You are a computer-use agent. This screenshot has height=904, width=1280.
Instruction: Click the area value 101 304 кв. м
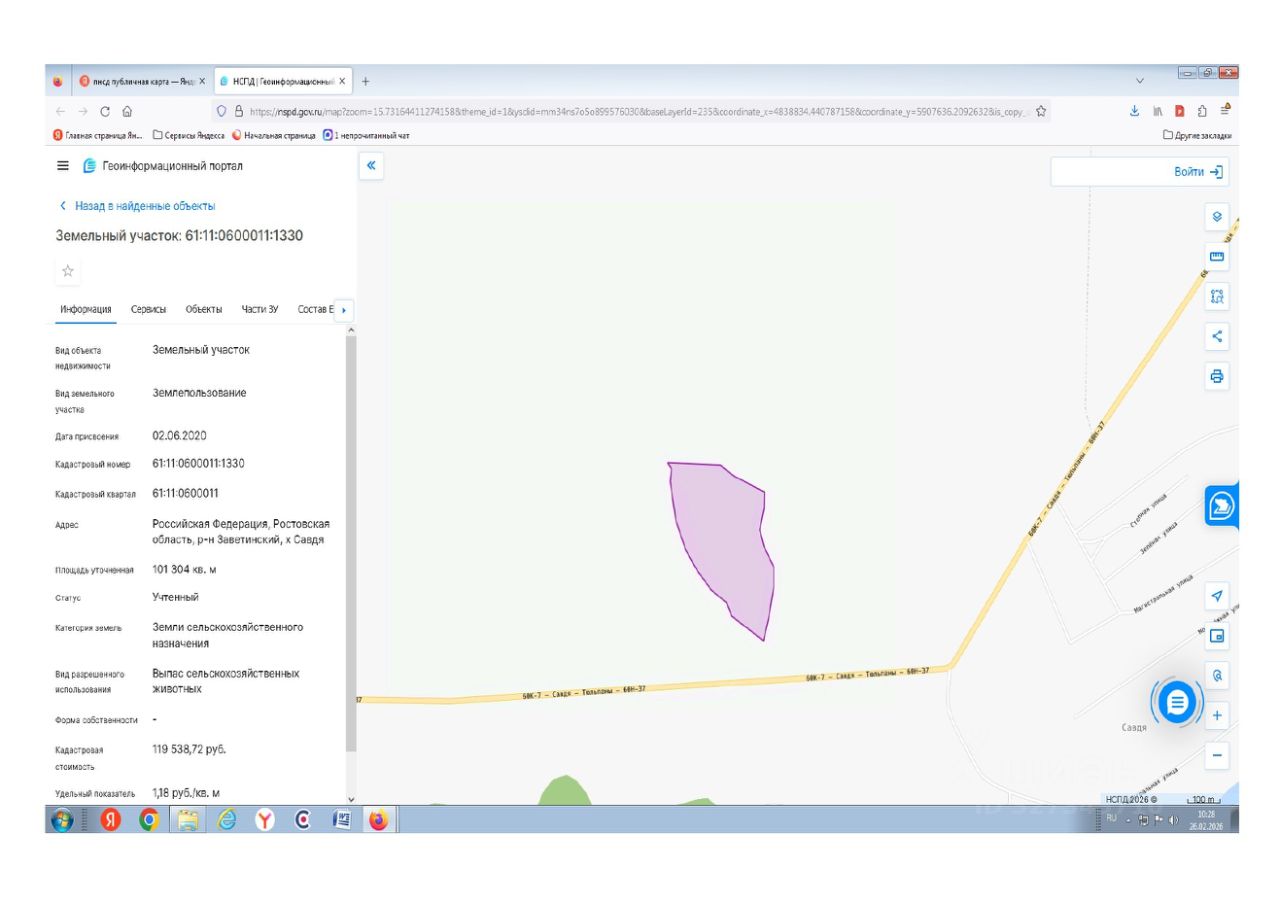point(184,570)
